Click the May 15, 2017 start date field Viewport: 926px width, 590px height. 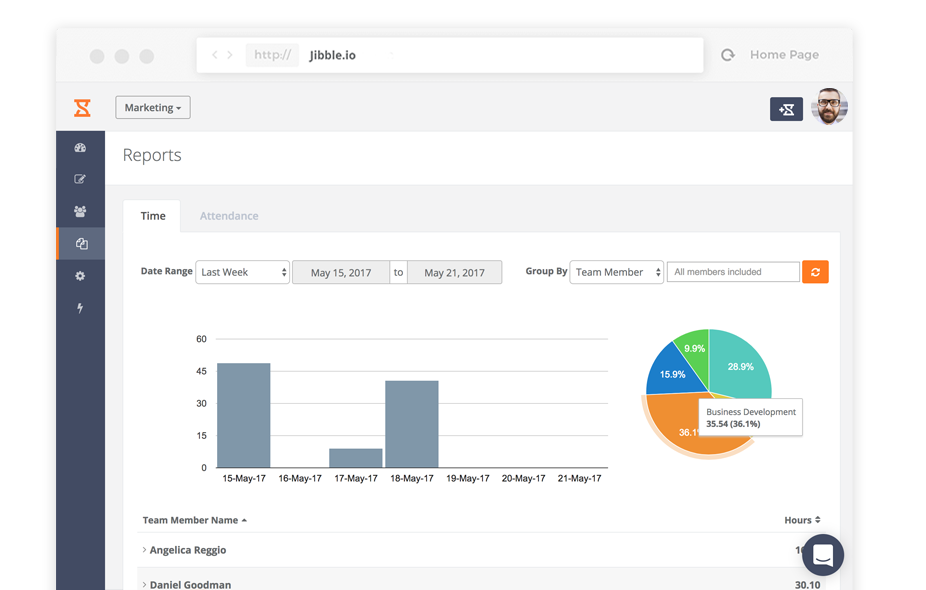[x=340, y=272]
